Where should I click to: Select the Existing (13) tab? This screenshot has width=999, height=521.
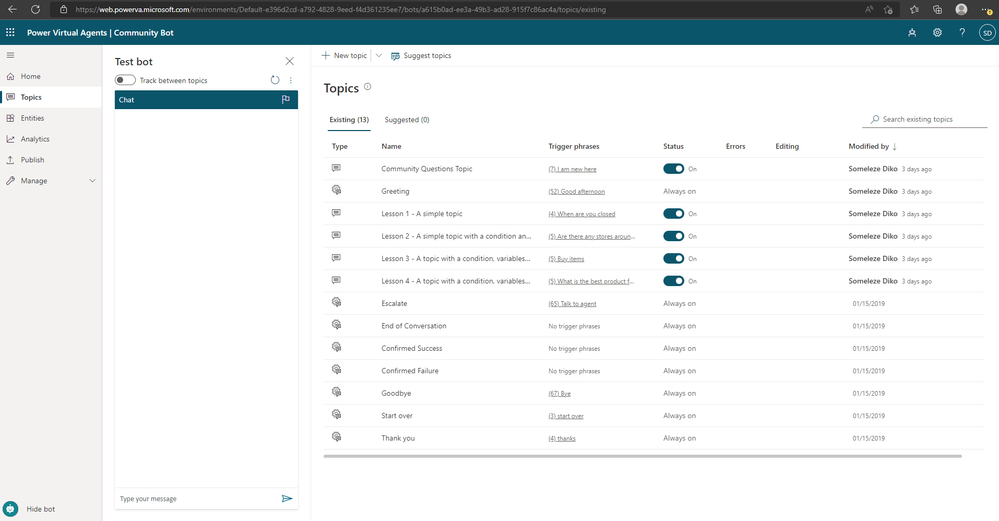tap(349, 120)
